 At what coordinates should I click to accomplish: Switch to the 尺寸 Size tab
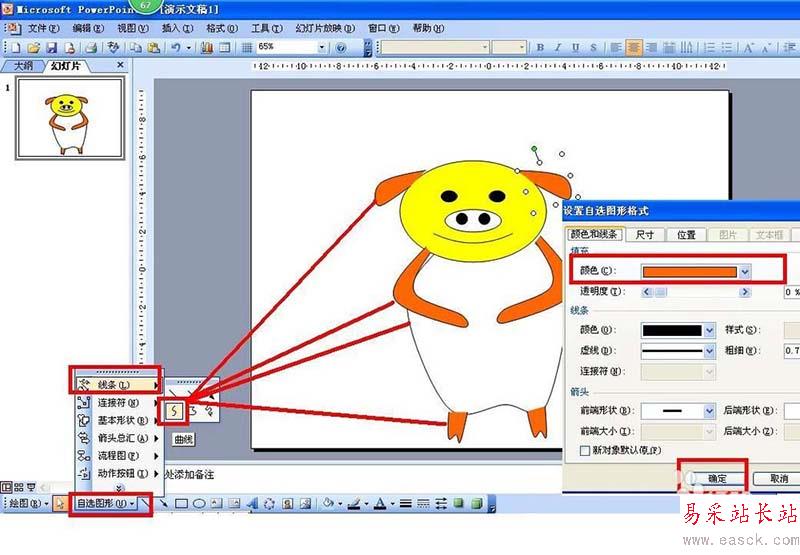pos(644,235)
